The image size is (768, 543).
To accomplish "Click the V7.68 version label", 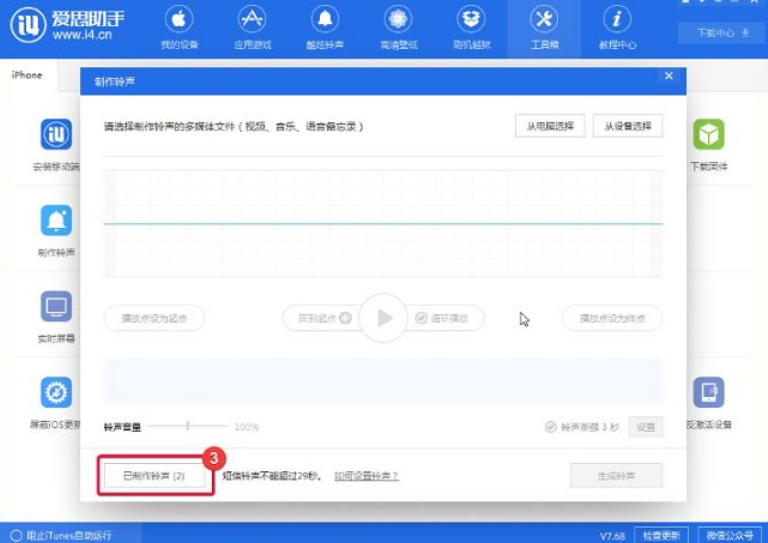I will pos(612,536).
